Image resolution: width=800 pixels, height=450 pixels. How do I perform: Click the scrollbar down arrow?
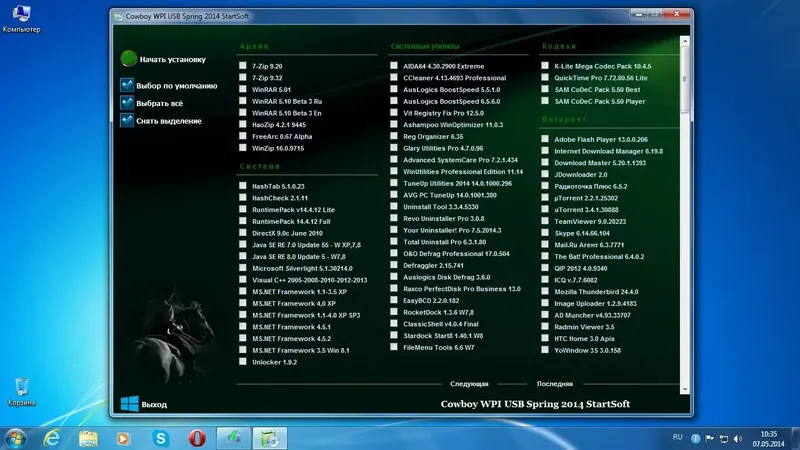tap(685, 389)
